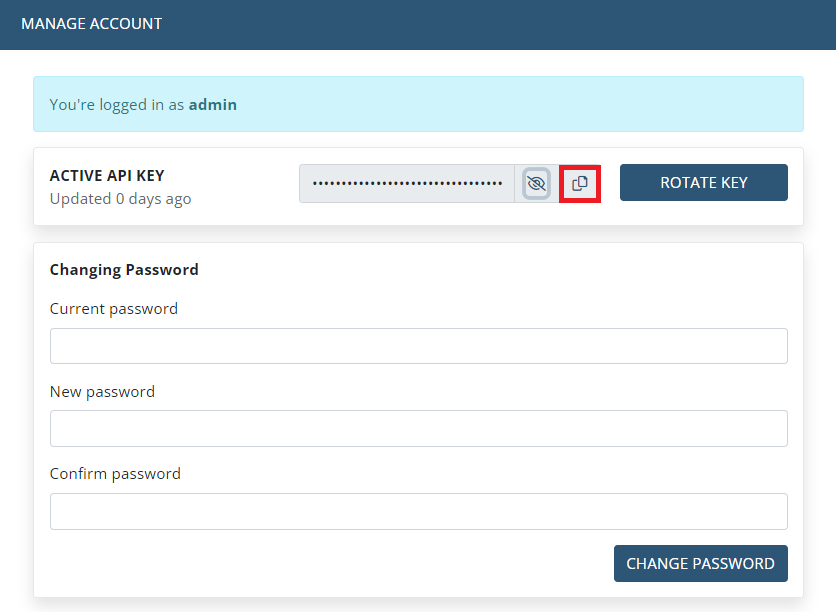Click the Manage Account header title
836x612 pixels.
click(x=91, y=23)
